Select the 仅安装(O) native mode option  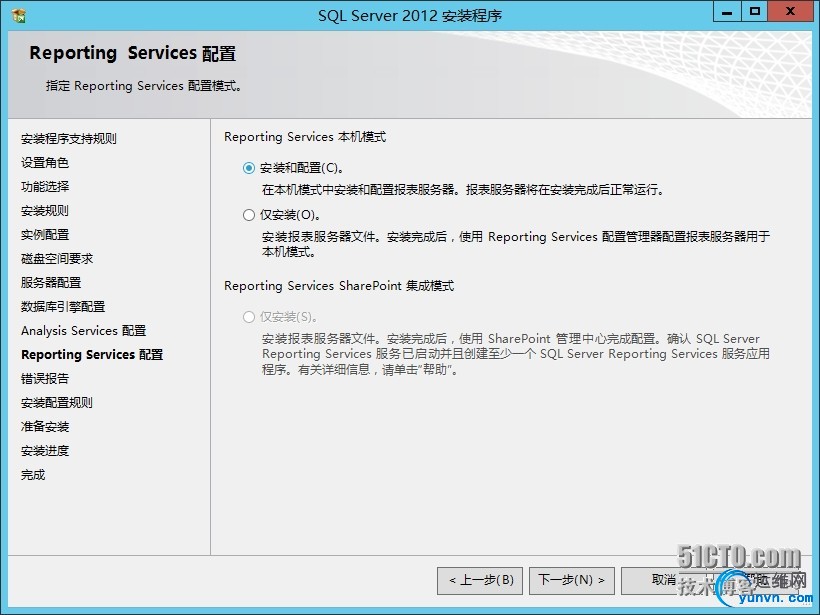click(x=249, y=215)
